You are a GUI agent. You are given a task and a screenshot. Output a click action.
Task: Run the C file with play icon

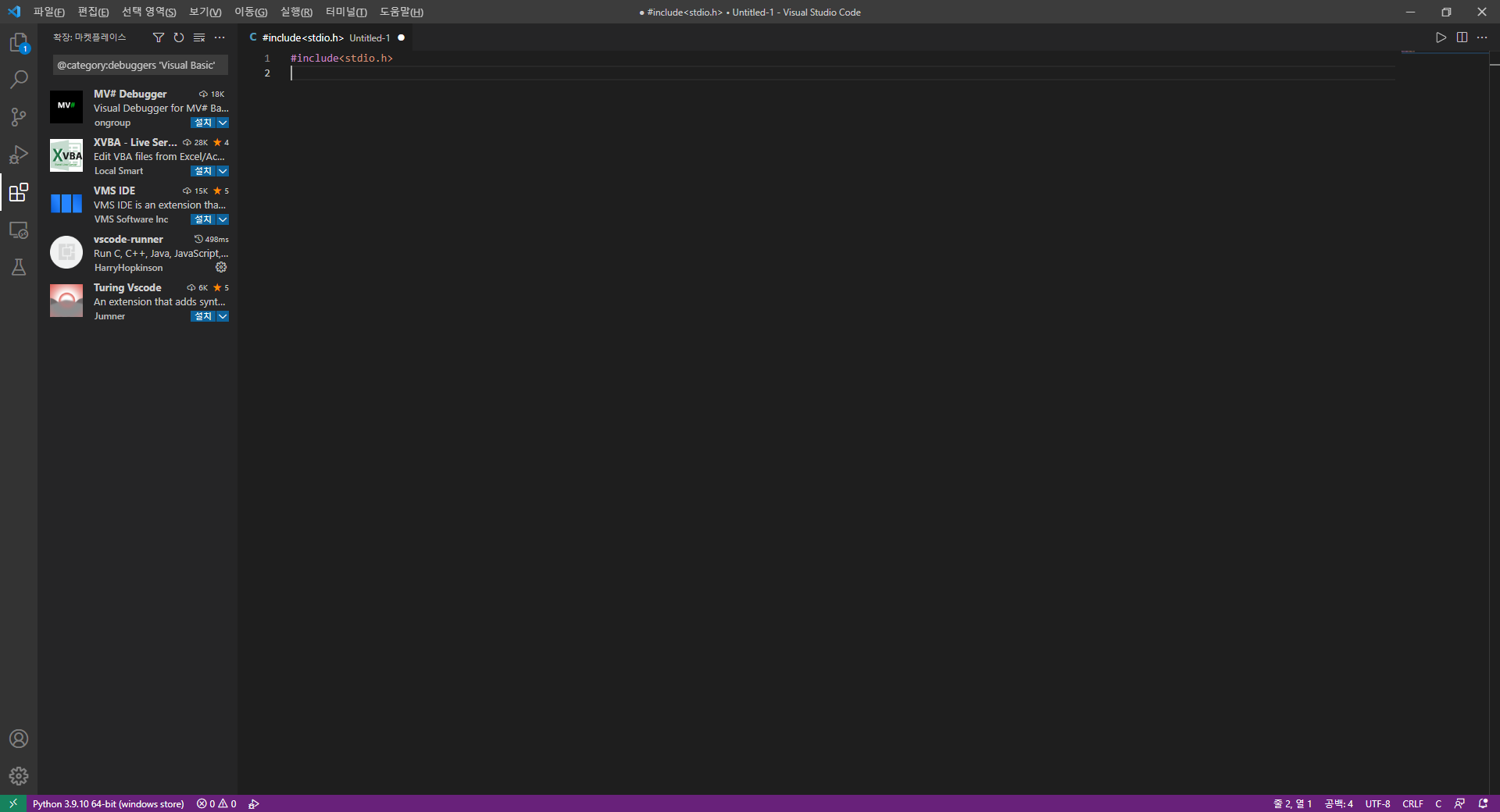point(1441,37)
